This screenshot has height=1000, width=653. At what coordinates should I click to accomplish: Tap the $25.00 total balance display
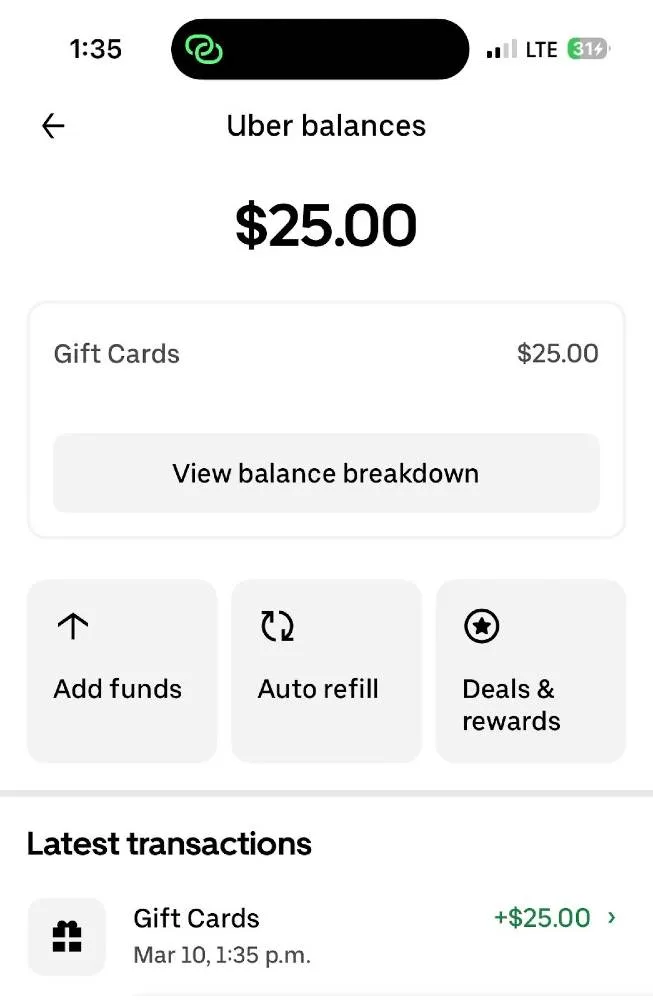point(325,224)
